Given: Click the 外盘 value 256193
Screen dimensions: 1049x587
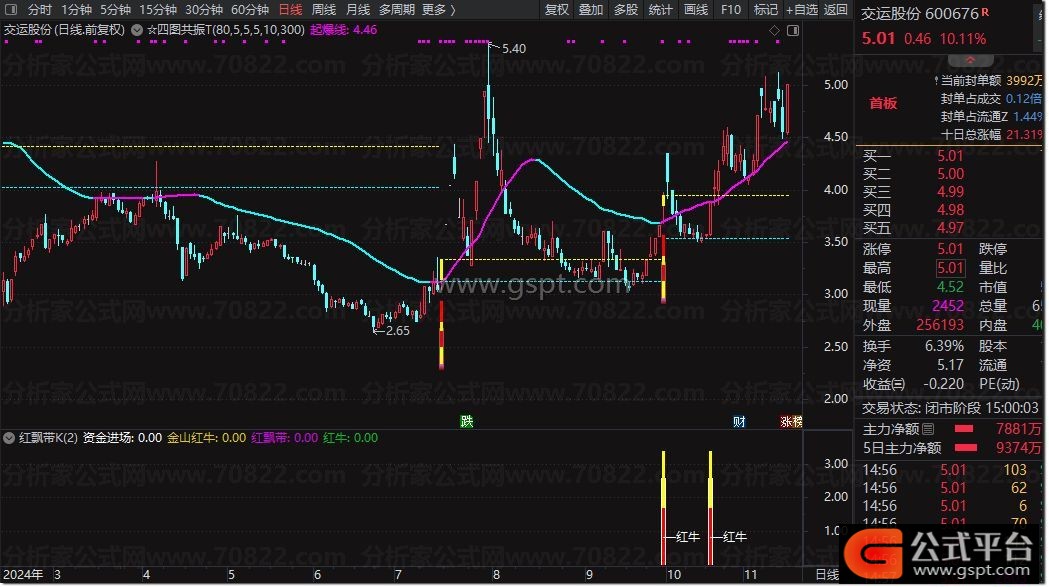Looking at the screenshot, I should coord(940,325).
